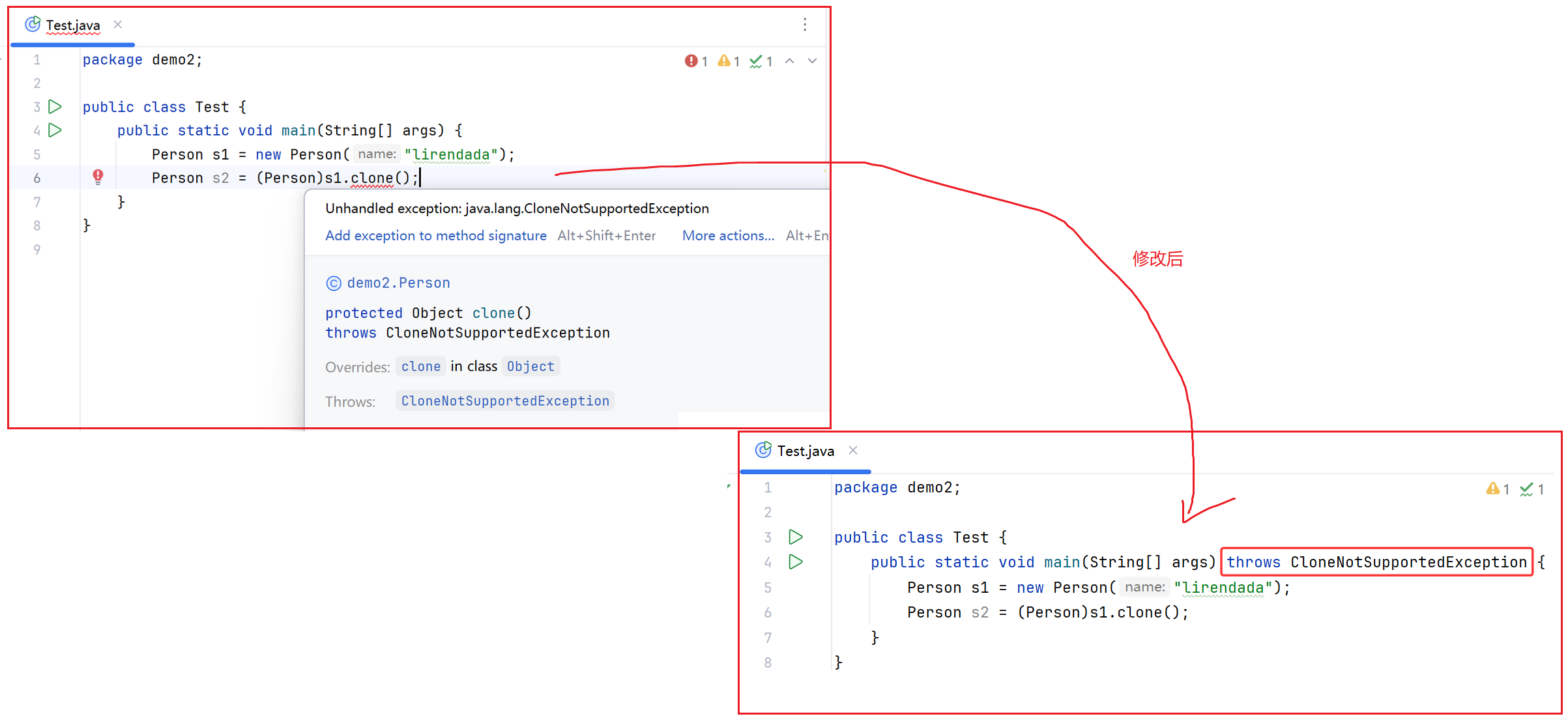Click the red error count indicator
Screen dimensions: 1568x725
(x=696, y=61)
